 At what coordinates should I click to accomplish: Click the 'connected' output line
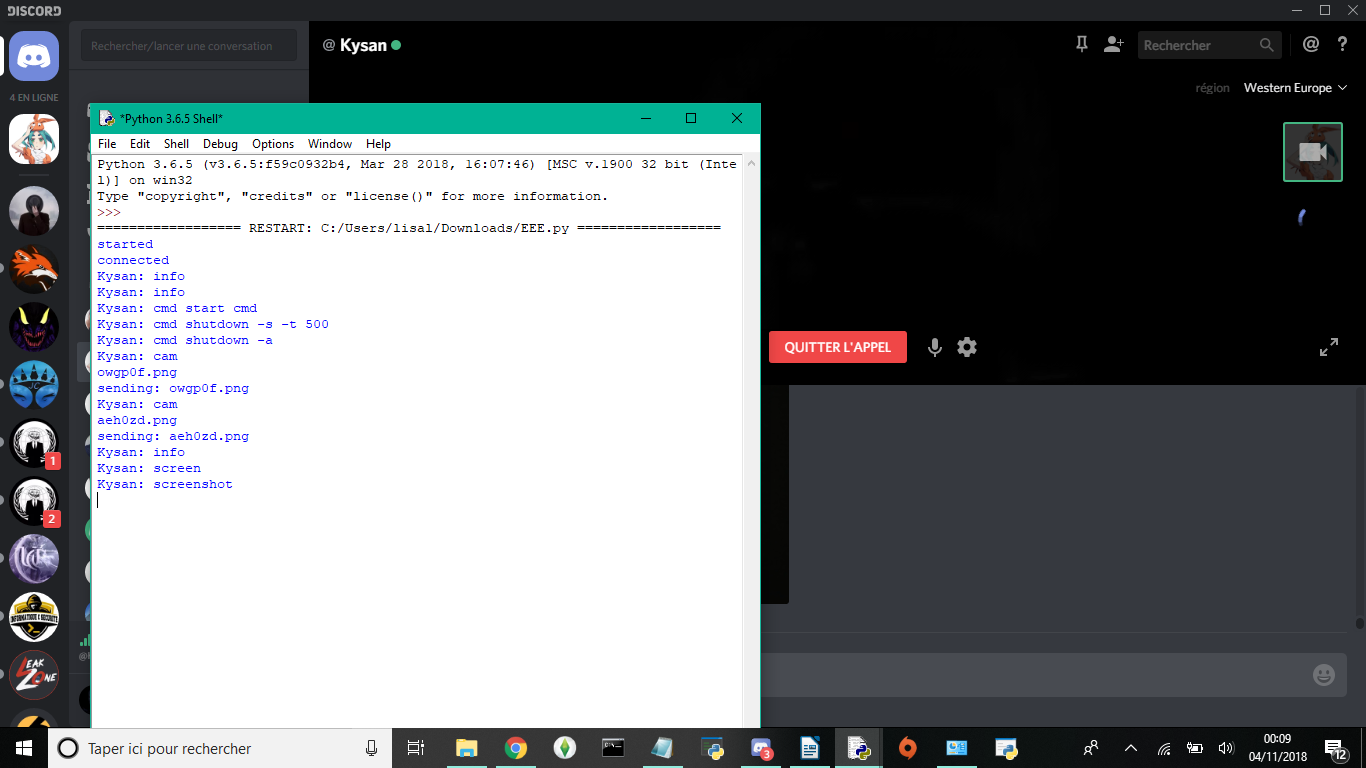(133, 260)
